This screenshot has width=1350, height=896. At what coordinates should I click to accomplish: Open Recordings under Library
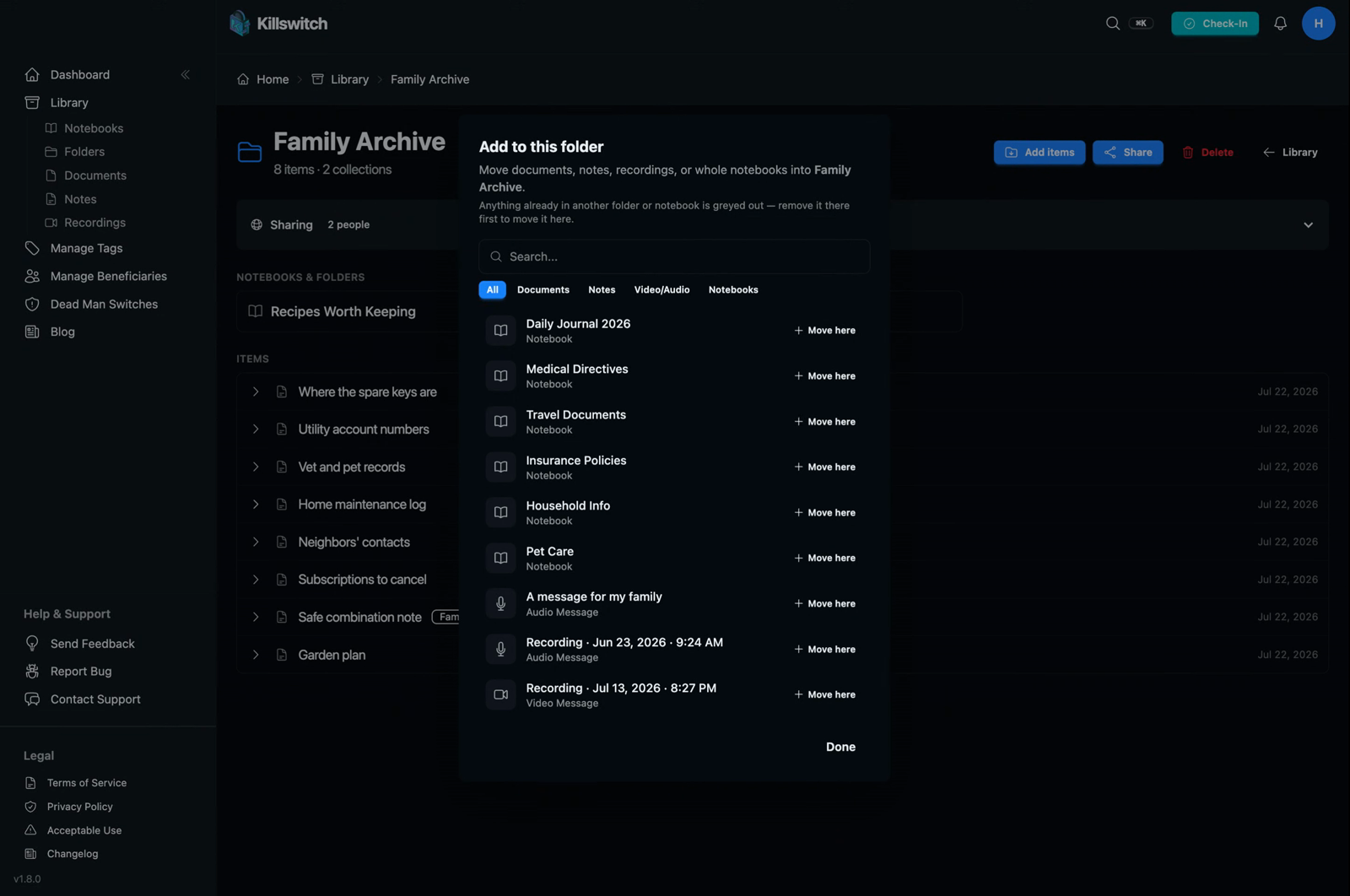[94, 223]
